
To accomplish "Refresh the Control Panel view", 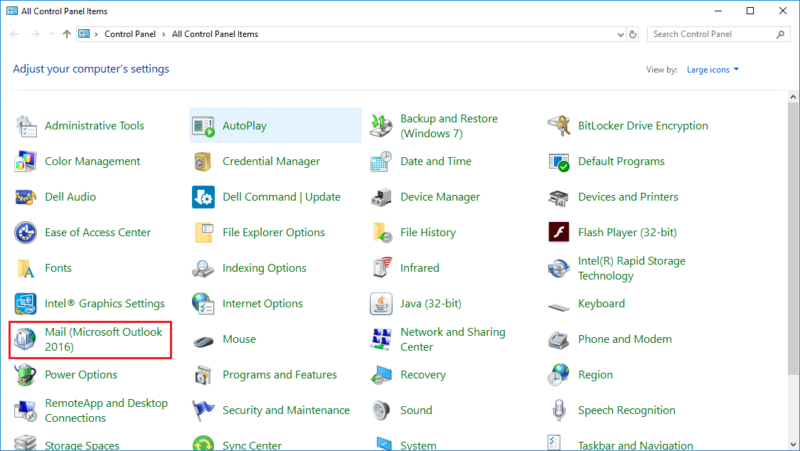I will (633, 35).
